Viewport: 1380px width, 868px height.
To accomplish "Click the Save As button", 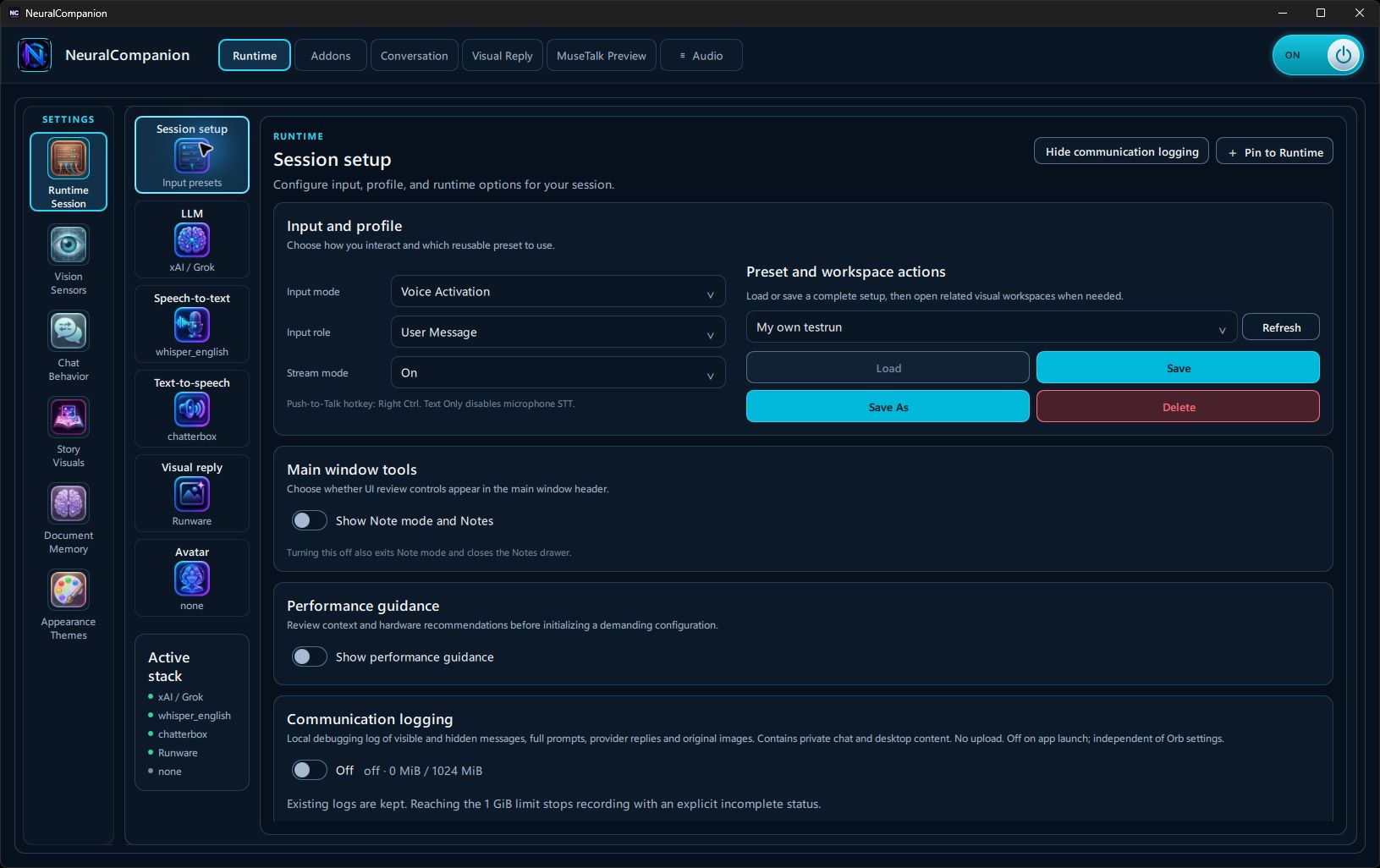I will tap(888, 407).
